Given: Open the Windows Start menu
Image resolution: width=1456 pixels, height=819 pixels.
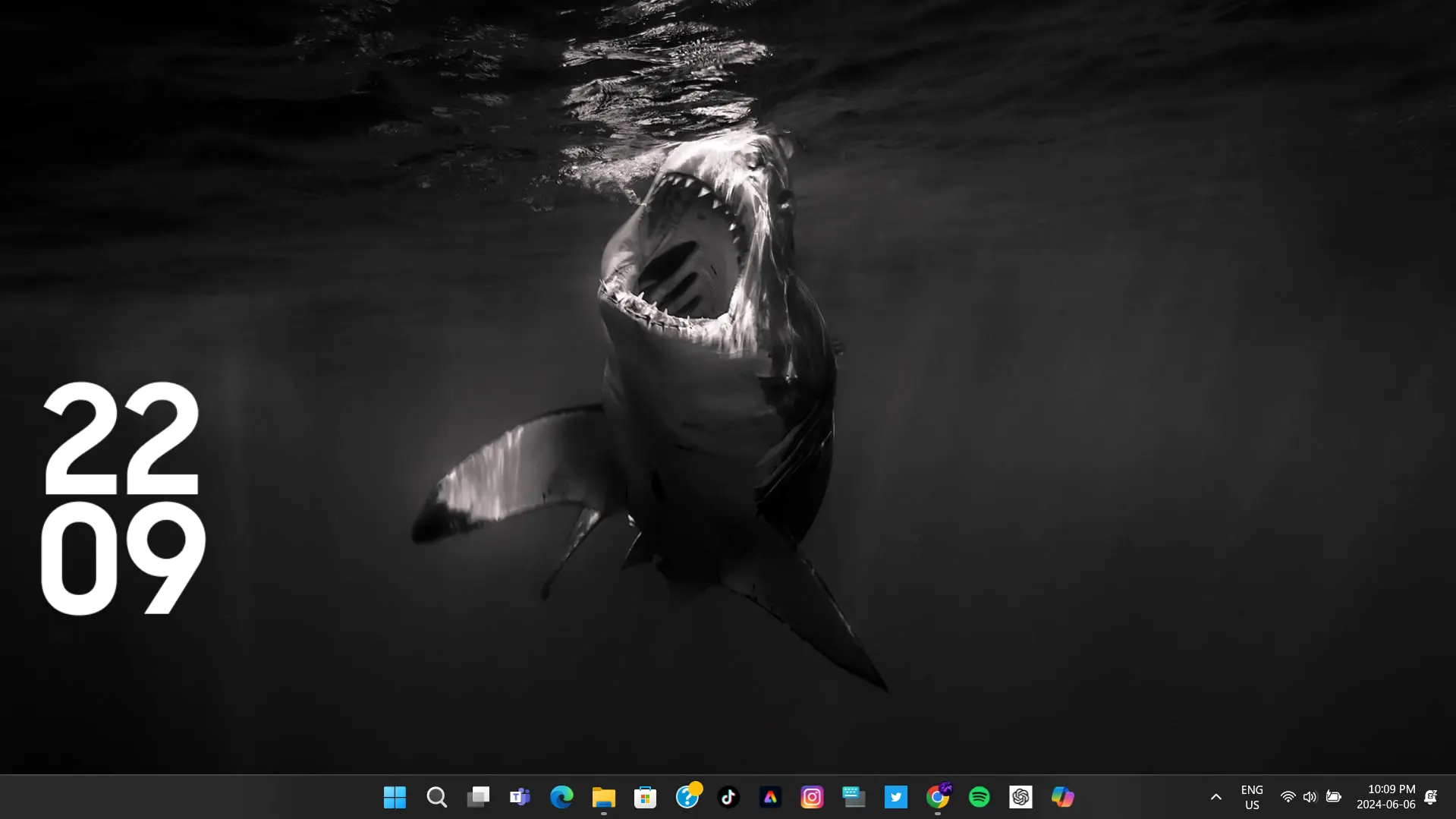Looking at the screenshot, I should (x=395, y=797).
